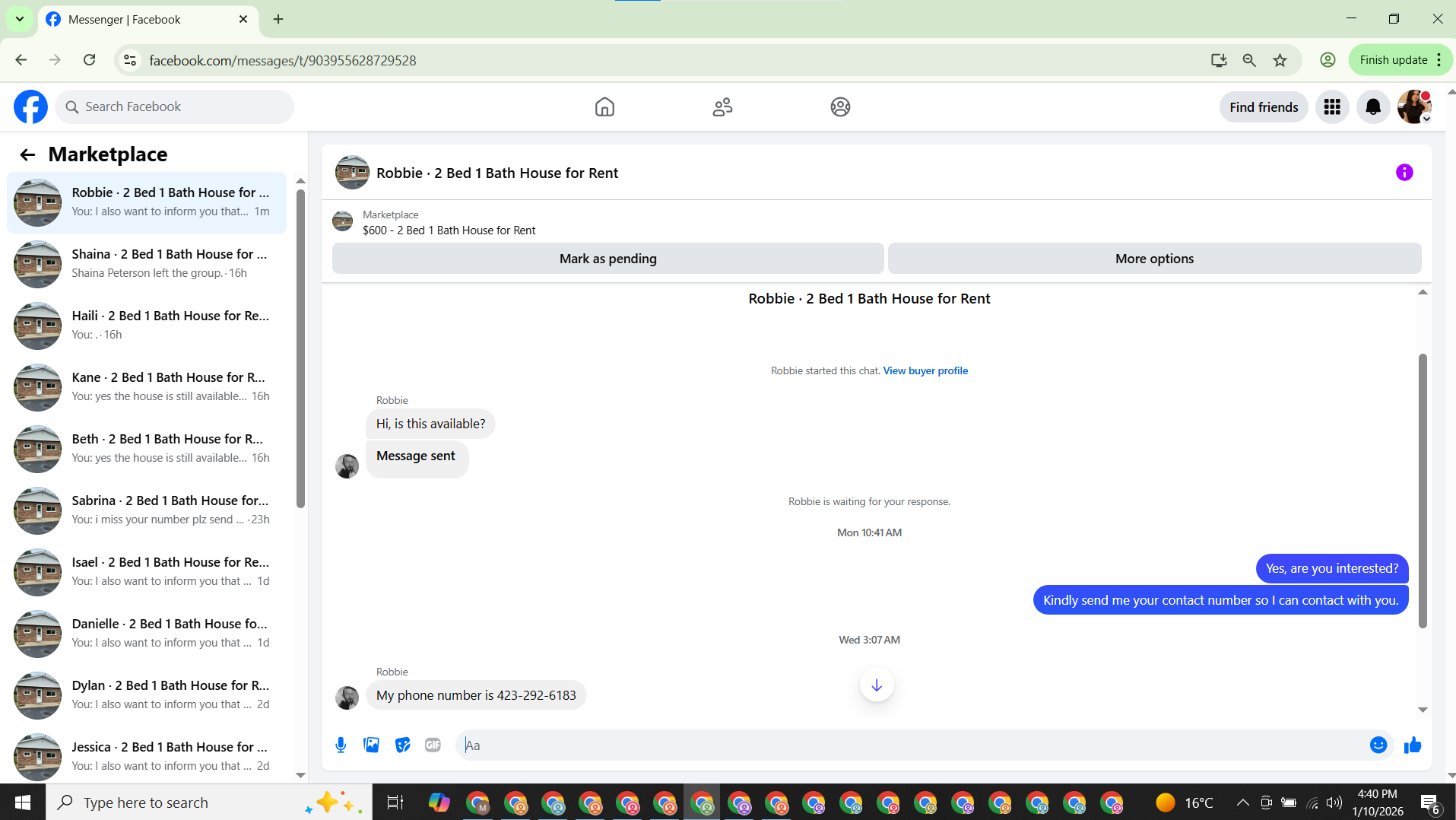
Task: Open the Windows Start menu
Action: point(23,803)
